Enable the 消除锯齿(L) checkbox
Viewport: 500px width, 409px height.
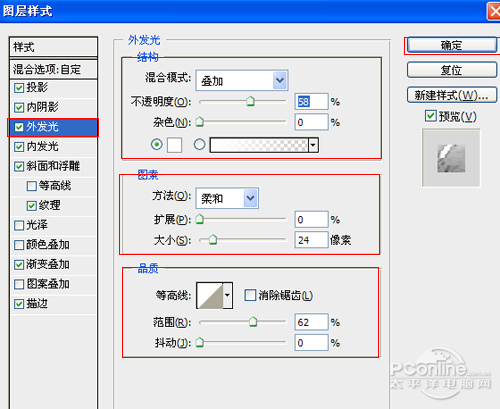coord(250,295)
